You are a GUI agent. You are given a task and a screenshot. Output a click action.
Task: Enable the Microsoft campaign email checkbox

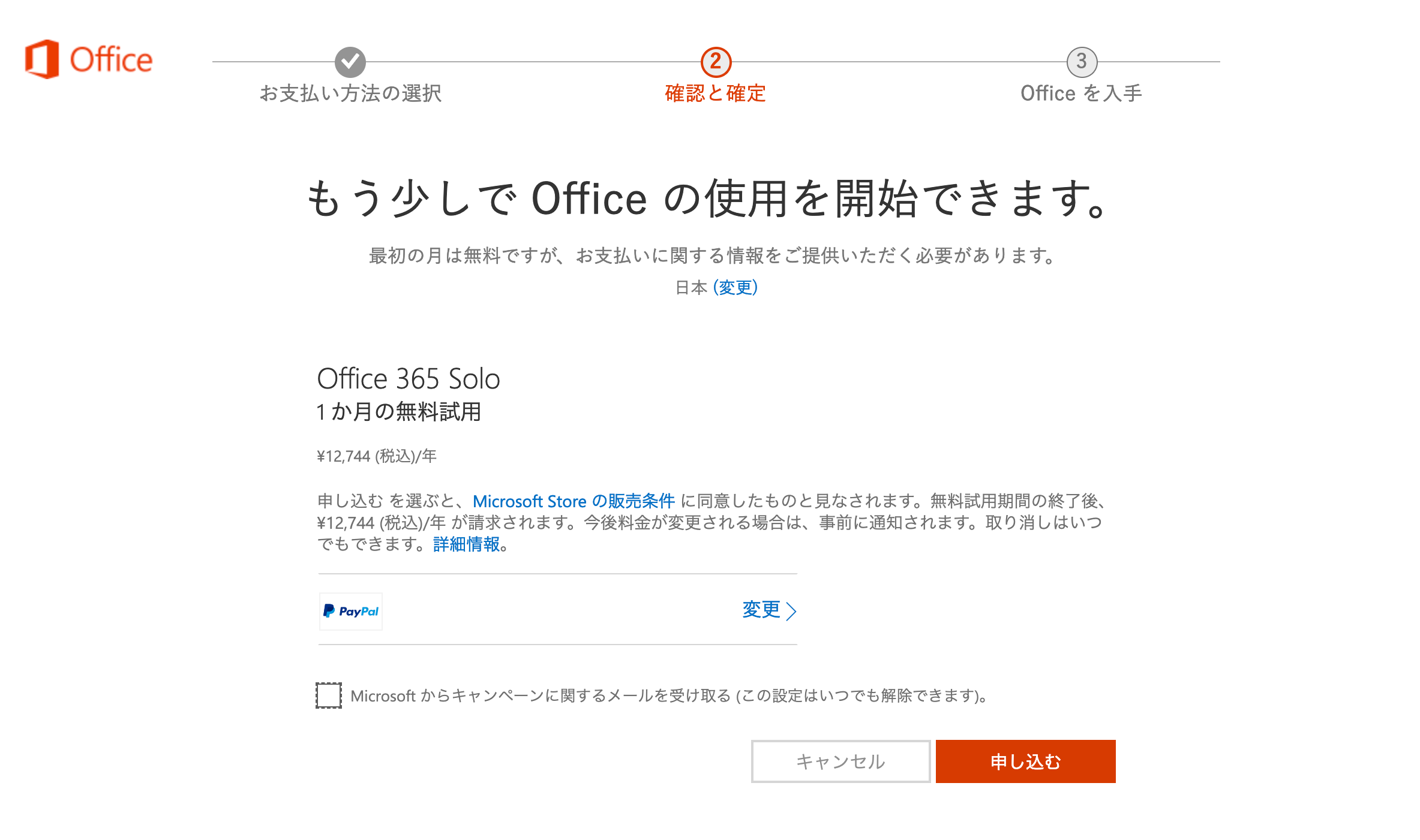(x=329, y=696)
